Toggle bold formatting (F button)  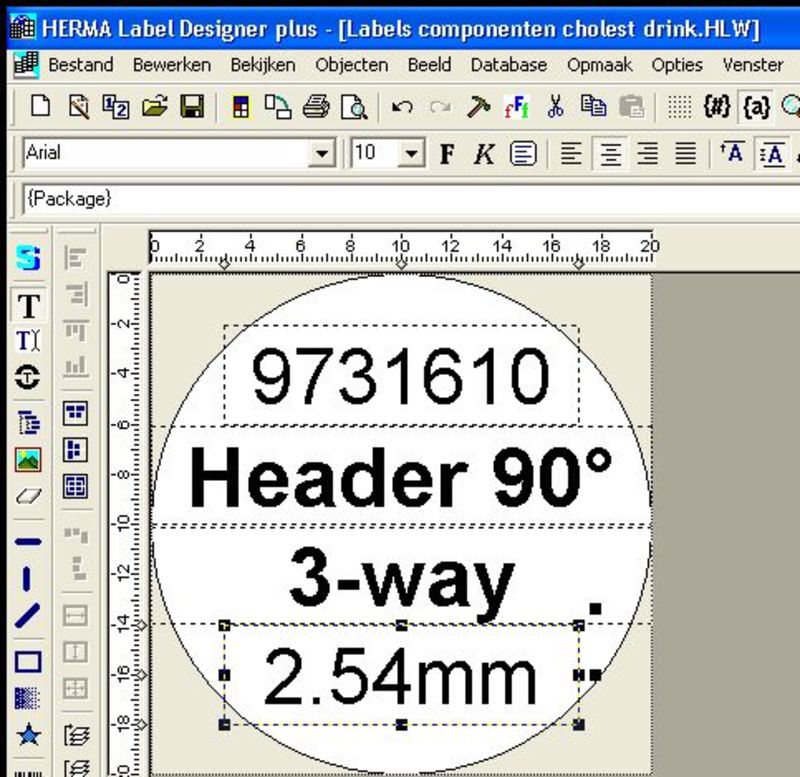coord(447,154)
